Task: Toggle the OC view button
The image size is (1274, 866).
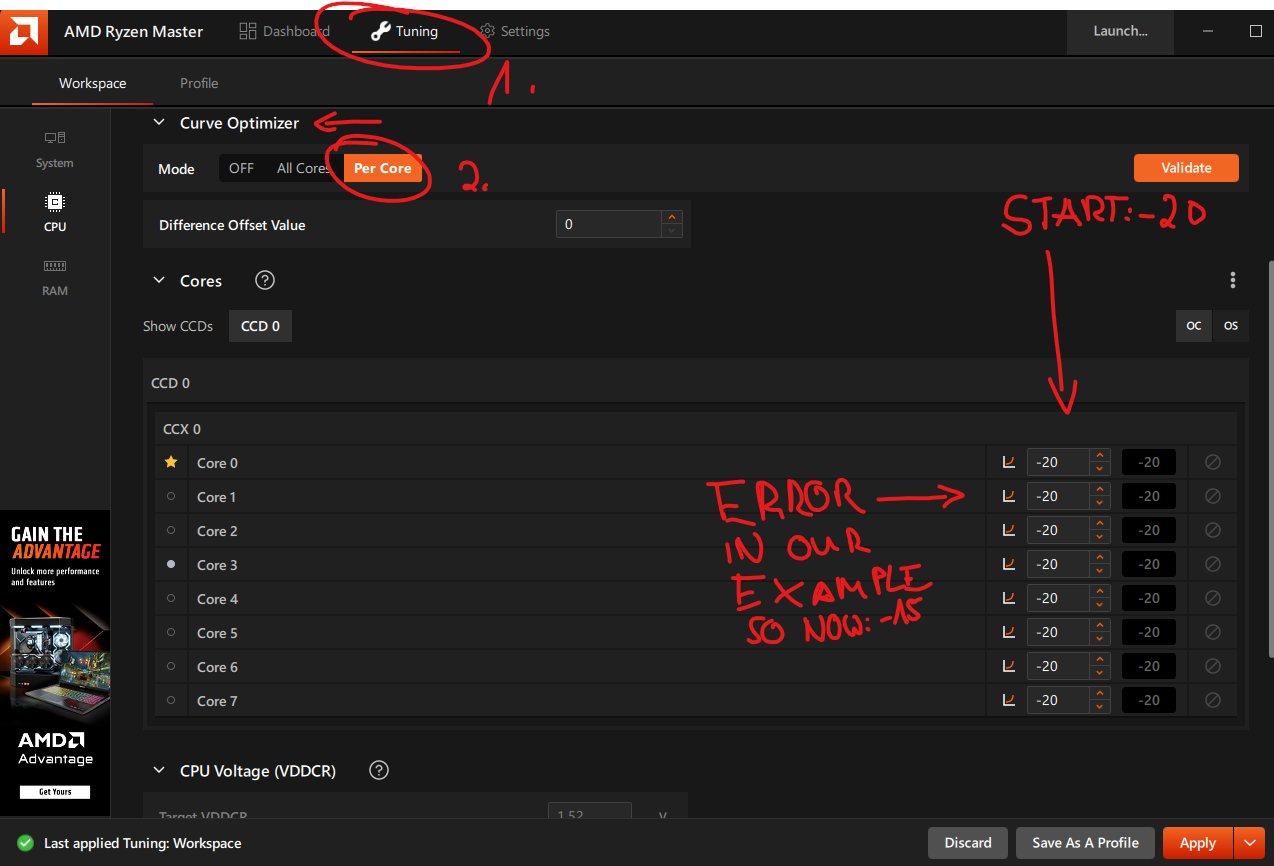Action: [1193, 326]
